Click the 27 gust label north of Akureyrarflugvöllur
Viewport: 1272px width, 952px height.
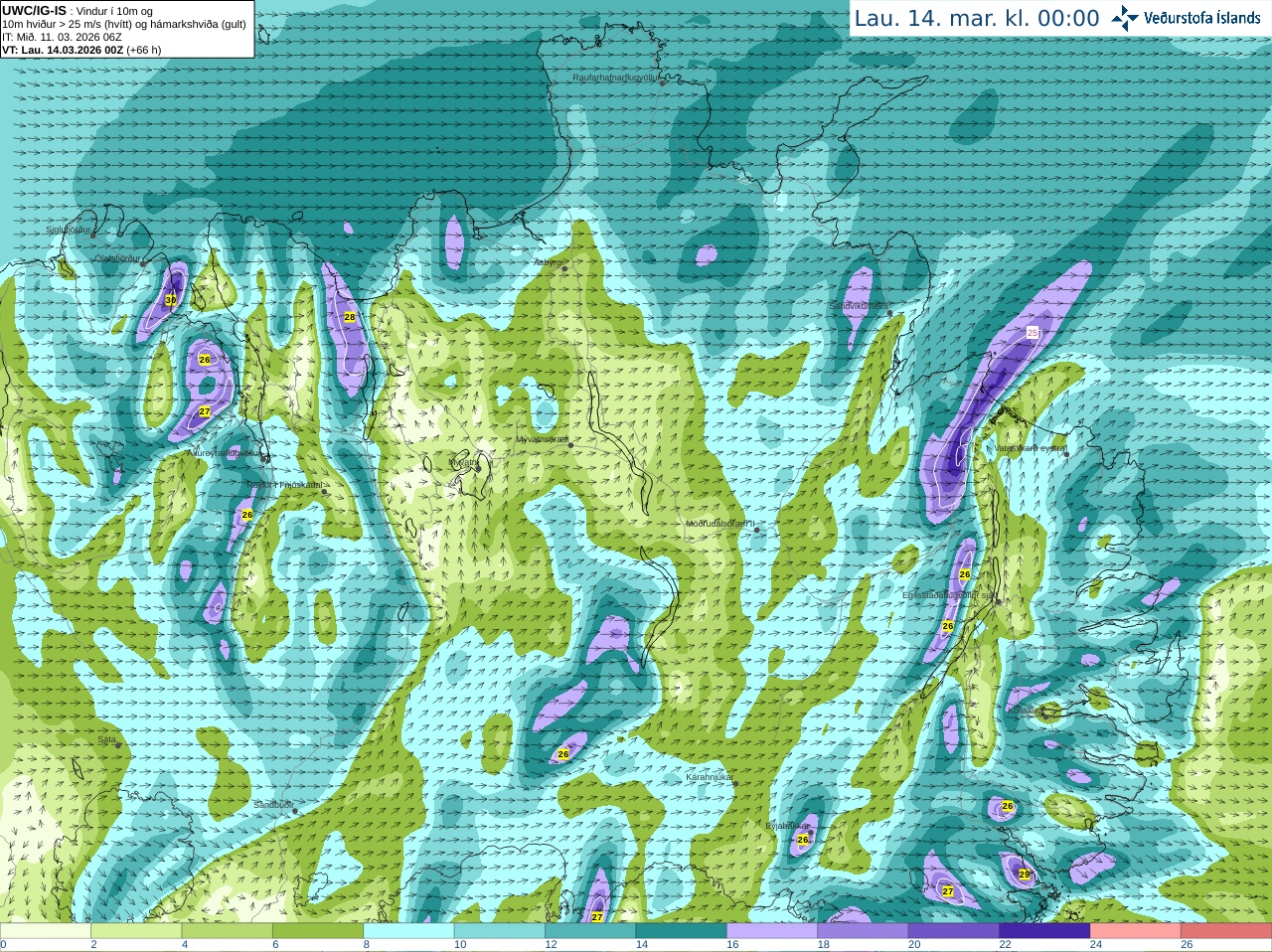click(205, 411)
